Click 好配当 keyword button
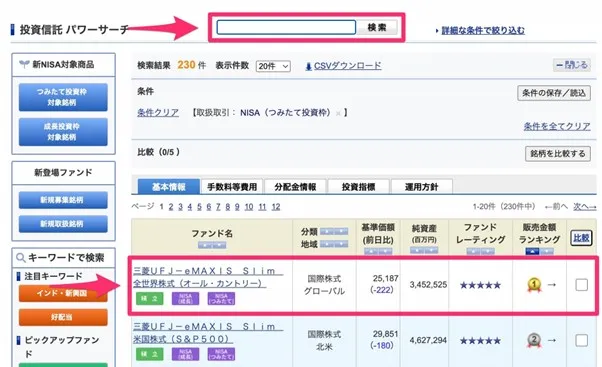This screenshot has height=367, width=602. [x=63, y=317]
